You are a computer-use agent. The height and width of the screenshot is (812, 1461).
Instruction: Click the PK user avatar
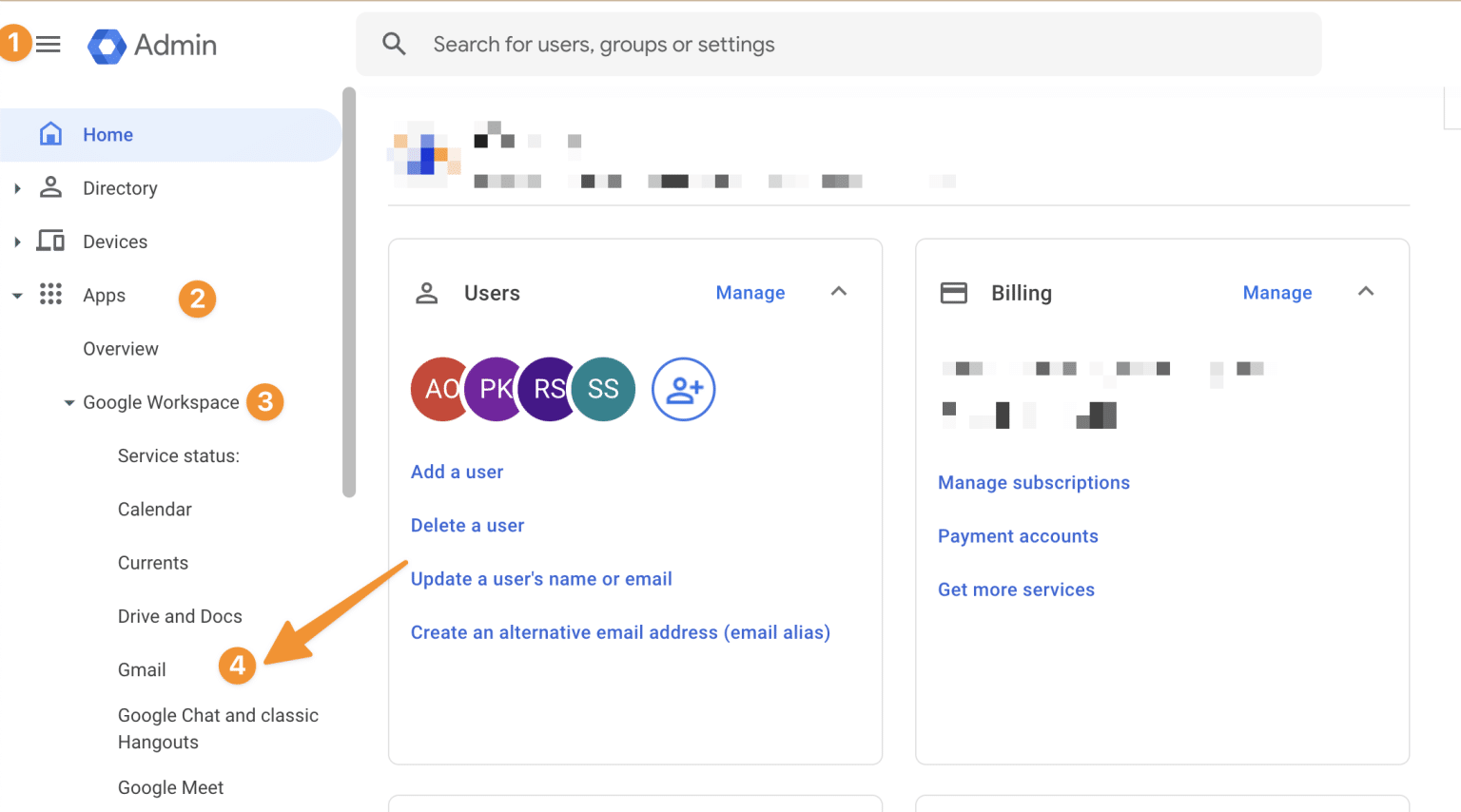(x=494, y=389)
